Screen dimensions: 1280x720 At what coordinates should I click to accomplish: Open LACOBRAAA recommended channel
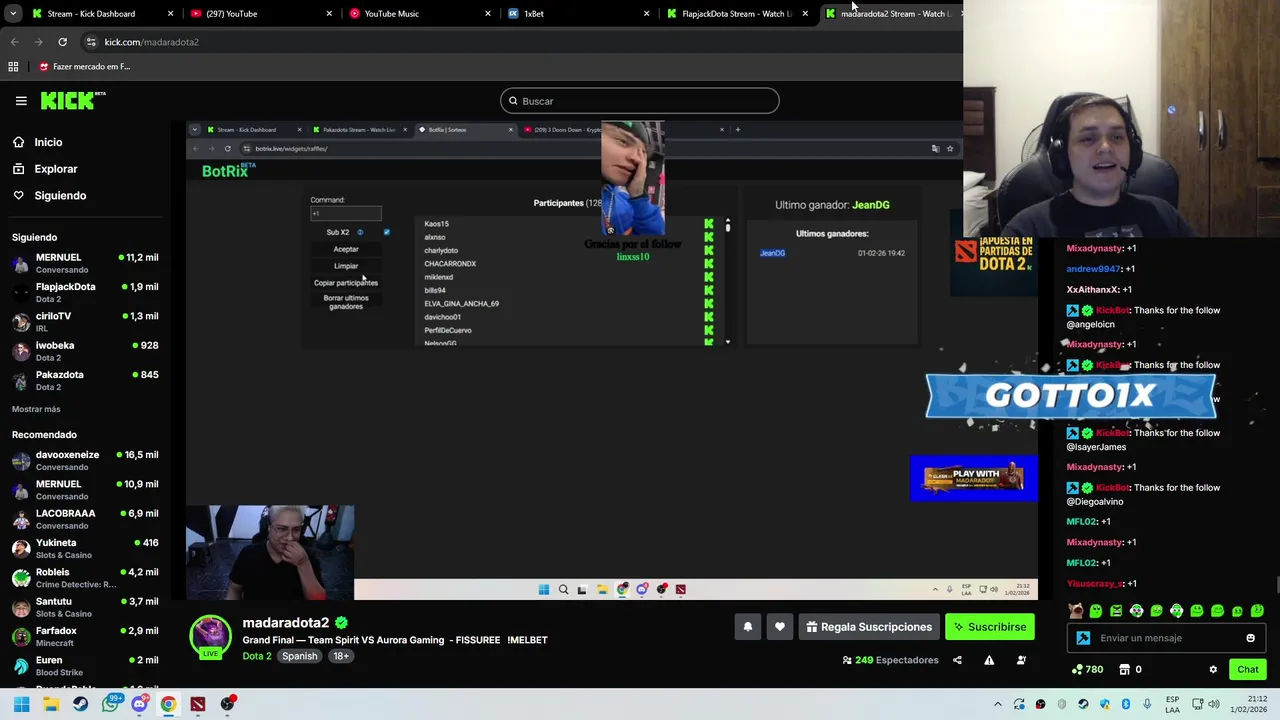pyautogui.click(x=85, y=519)
